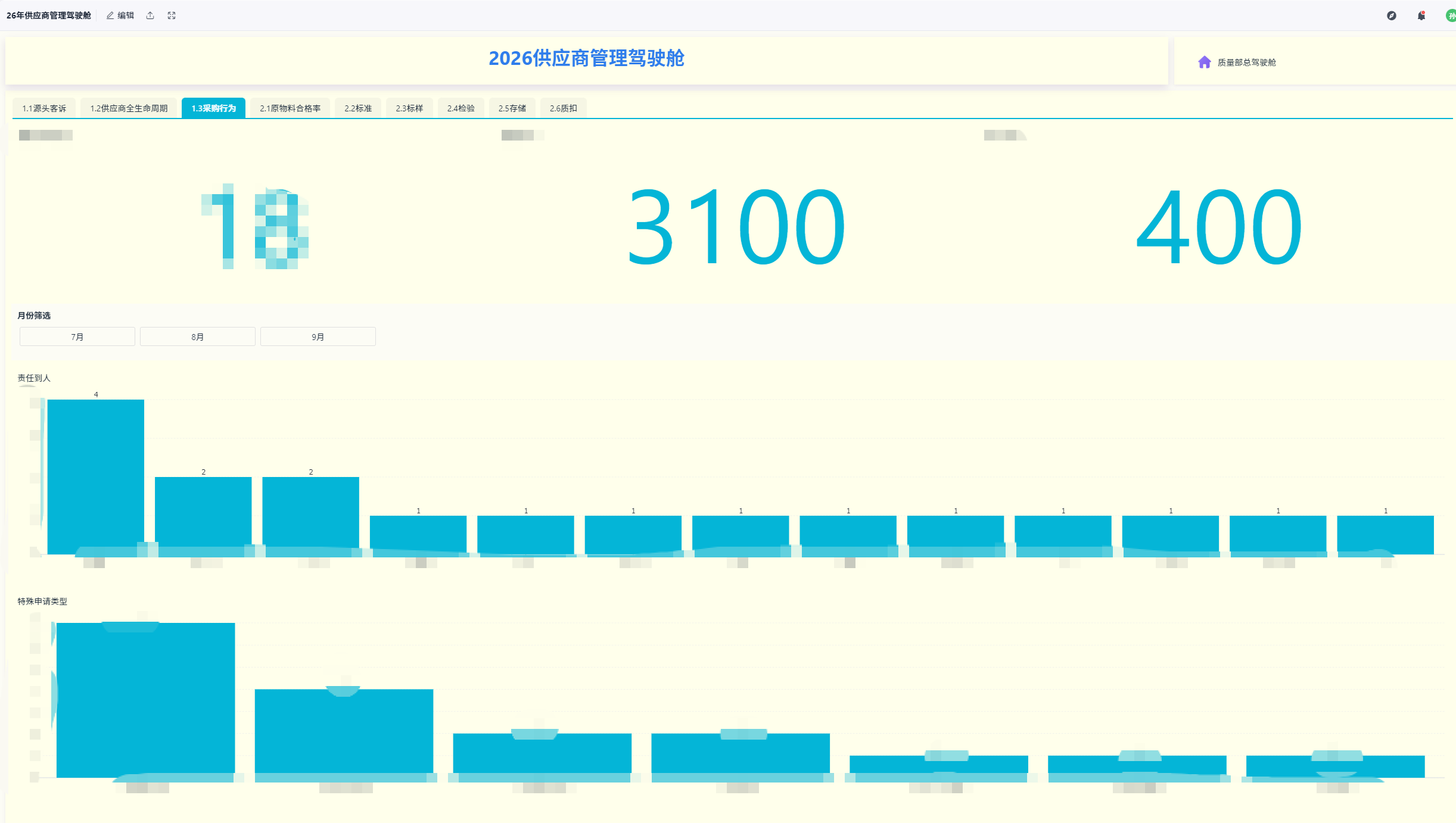Viewport: 1456px width, 823px height.
Task: View the 2.6质扣 tab
Action: [564, 108]
